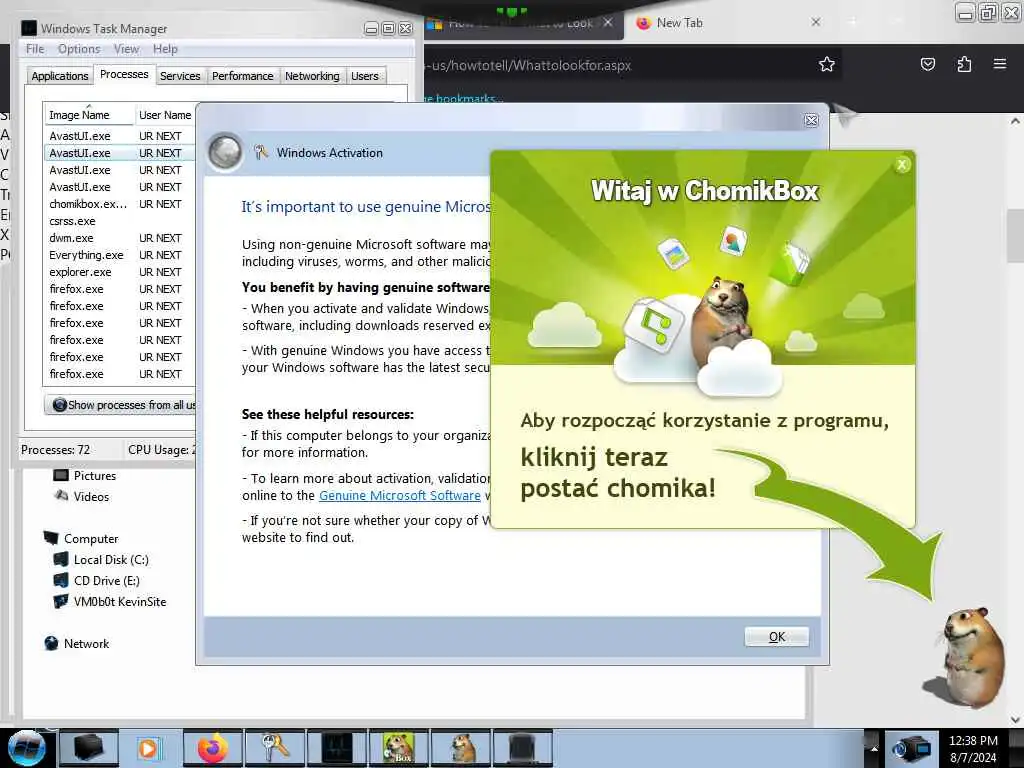Open the Pocket save icon in Firefox
1024x768 pixels.
pos(927,64)
